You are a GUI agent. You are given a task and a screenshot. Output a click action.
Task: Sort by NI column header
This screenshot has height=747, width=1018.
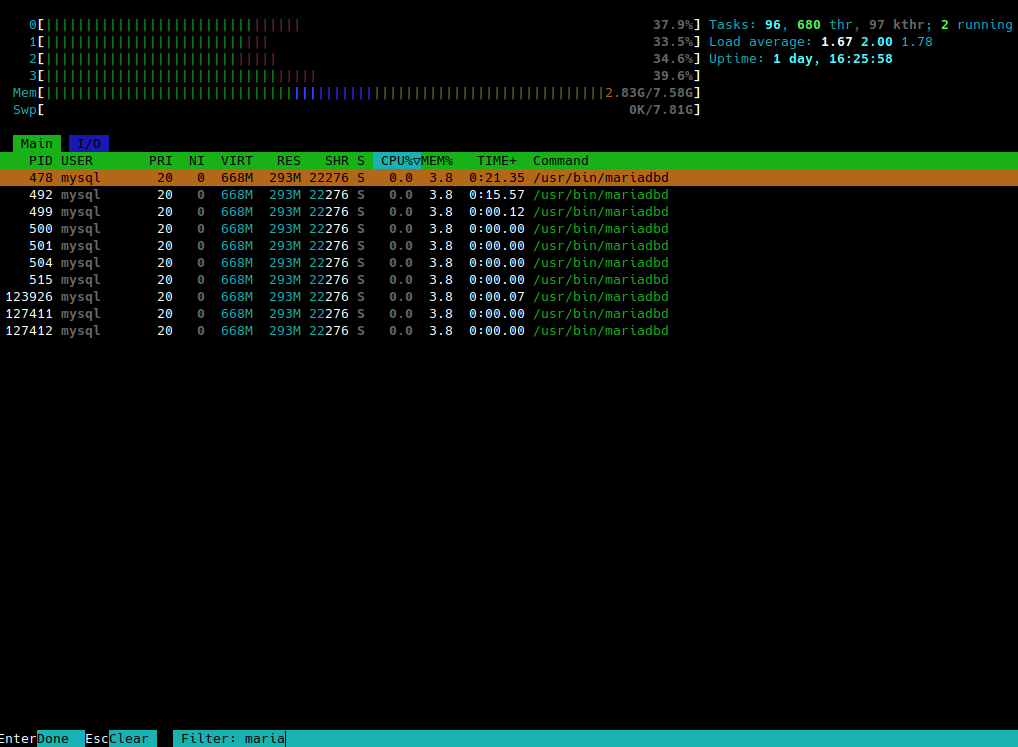pyautogui.click(x=197, y=160)
